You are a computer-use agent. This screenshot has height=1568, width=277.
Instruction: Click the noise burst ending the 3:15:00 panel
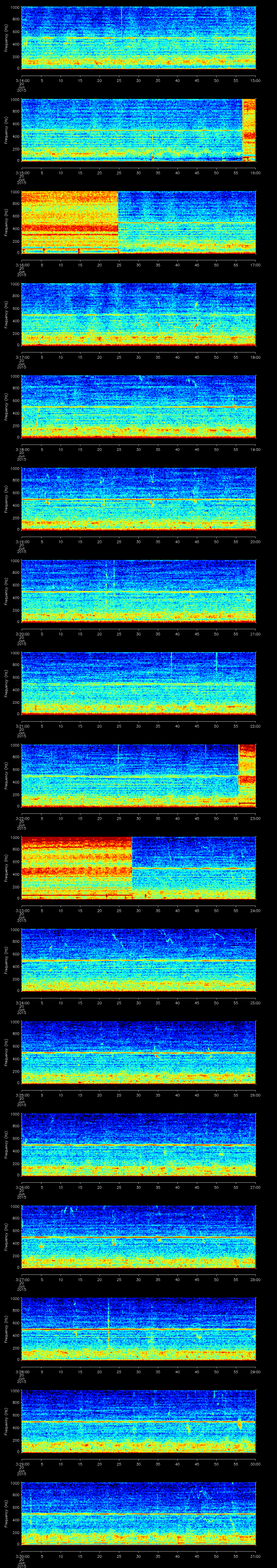(x=249, y=130)
